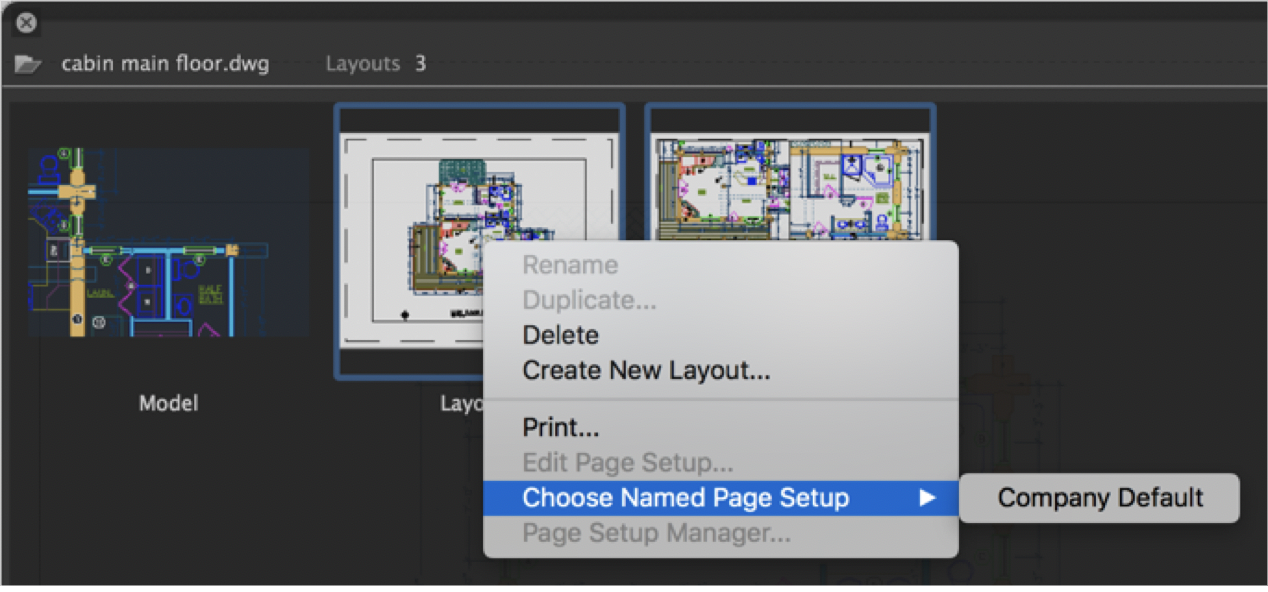This screenshot has height=592, width=1268.
Task: Select the Model thumbnail preview
Action: (168, 242)
